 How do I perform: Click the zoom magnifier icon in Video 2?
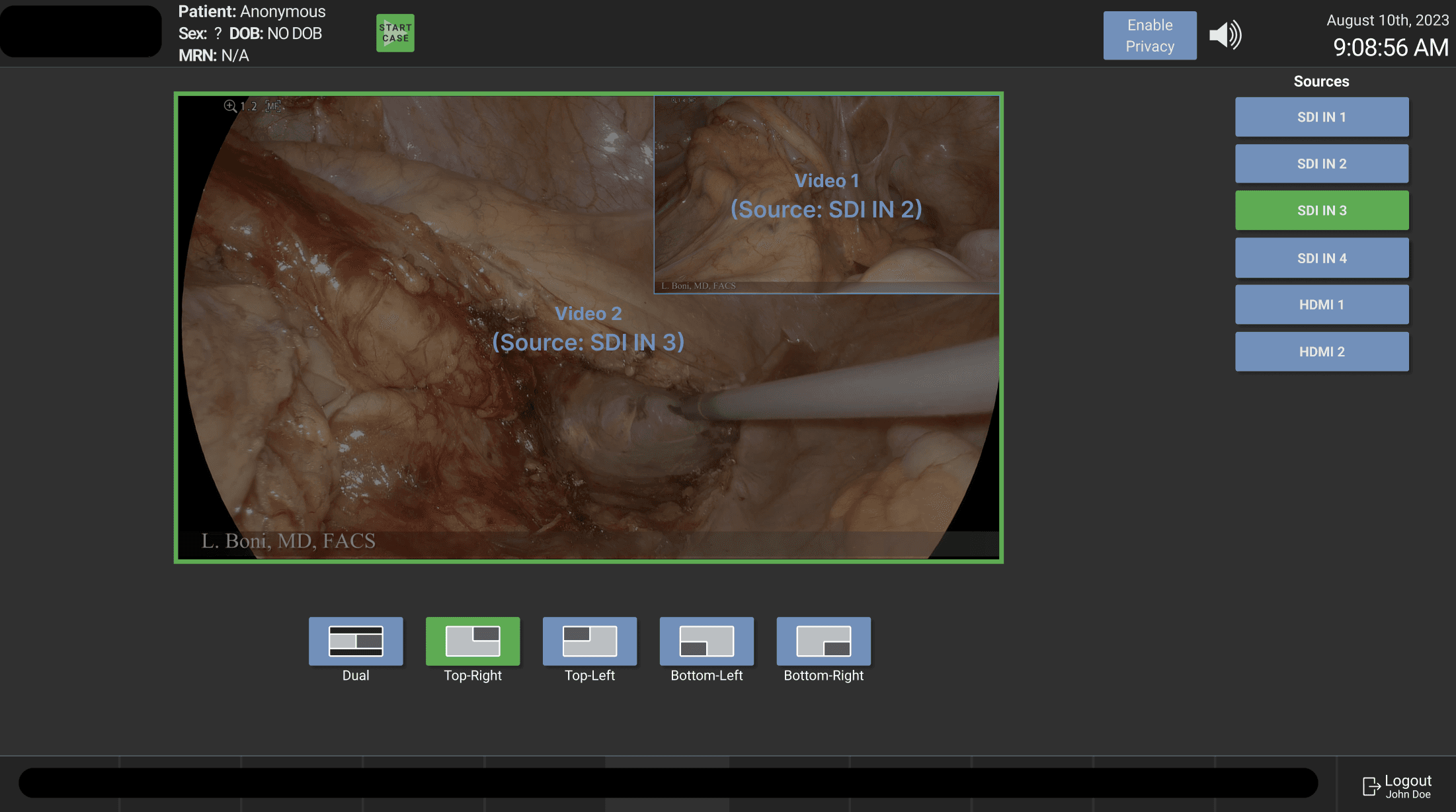pyautogui.click(x=230, y=106)
